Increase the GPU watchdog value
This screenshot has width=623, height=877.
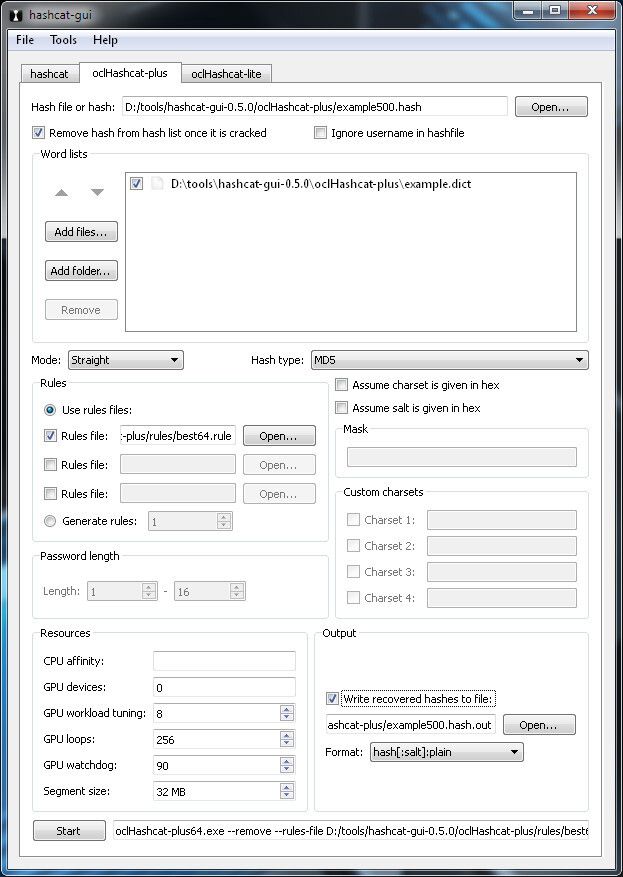[x=287, y=761]
